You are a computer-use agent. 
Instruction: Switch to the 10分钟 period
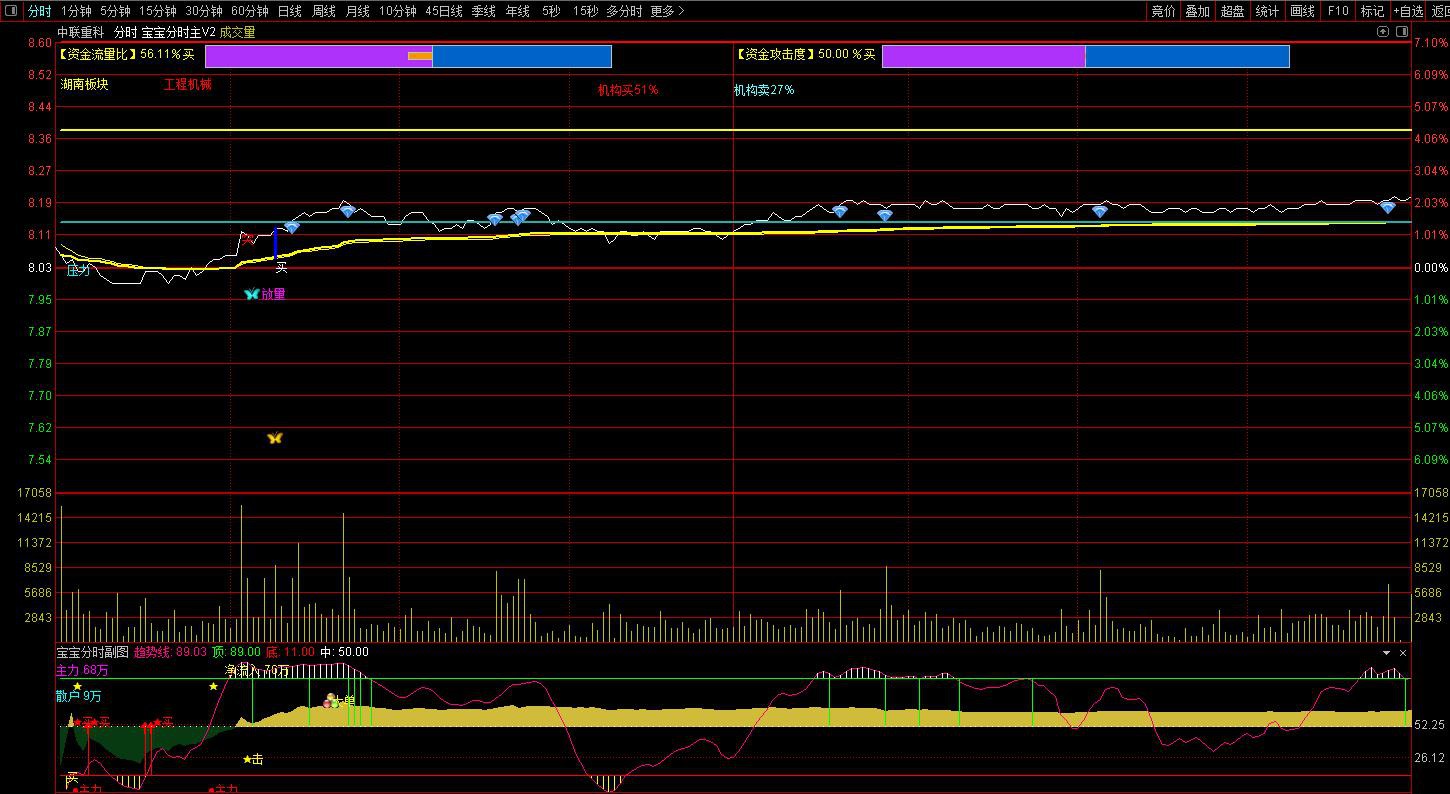coord(397,11)
